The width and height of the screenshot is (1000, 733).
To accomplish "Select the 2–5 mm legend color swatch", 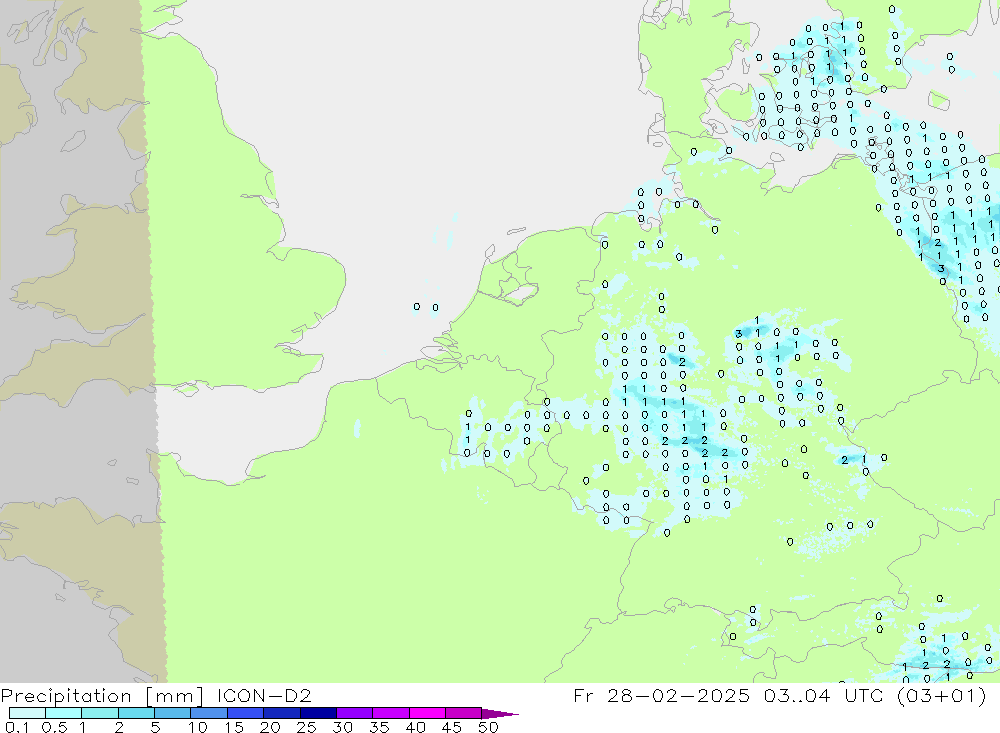I will click(136, 713).
